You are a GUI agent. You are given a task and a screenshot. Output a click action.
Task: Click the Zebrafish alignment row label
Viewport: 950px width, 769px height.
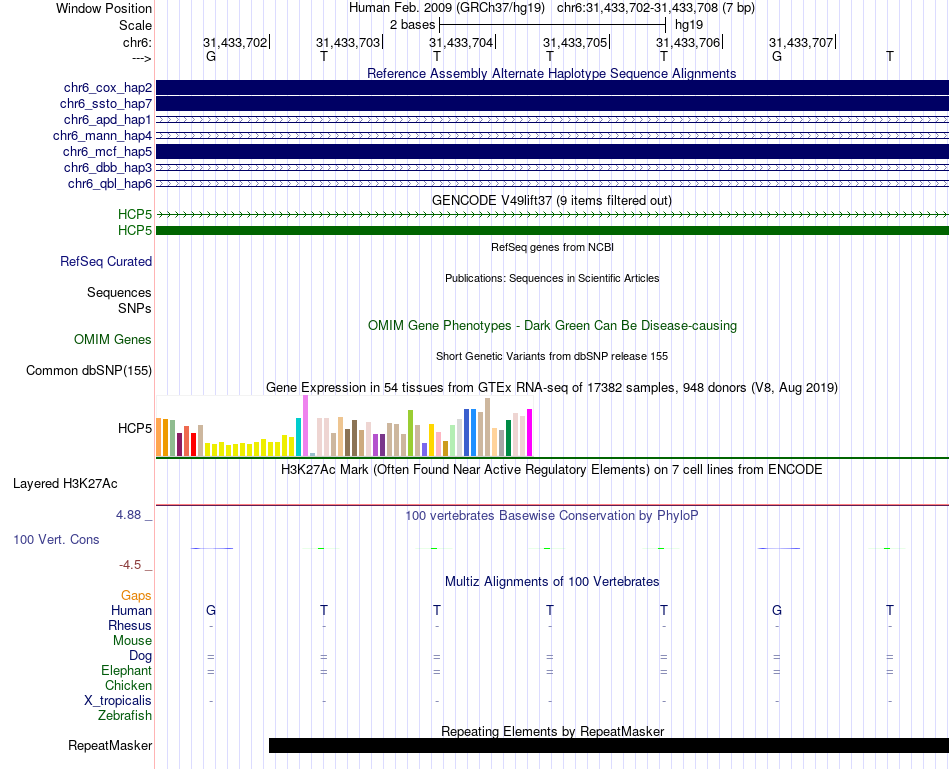125,716
